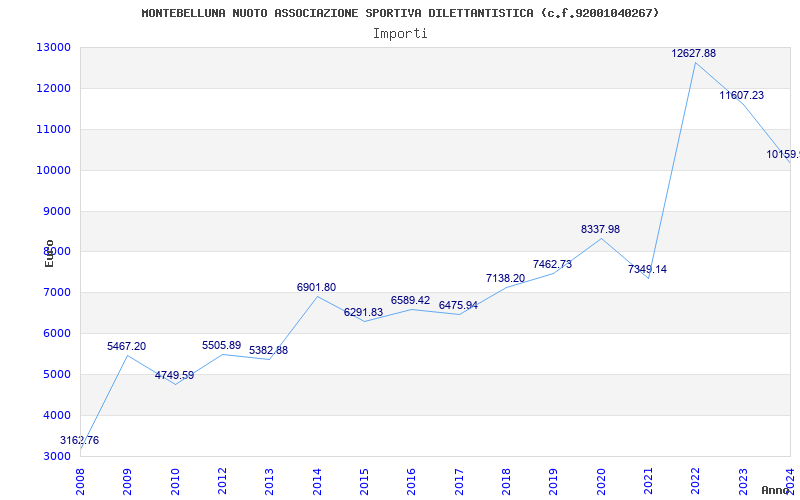Select the Montebelluna Nuoto chart title

click(x=401, y=13)
